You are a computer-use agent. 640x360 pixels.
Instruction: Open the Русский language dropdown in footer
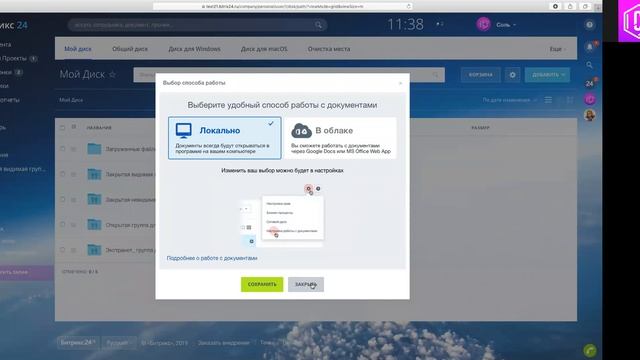[x=119, y=343]
